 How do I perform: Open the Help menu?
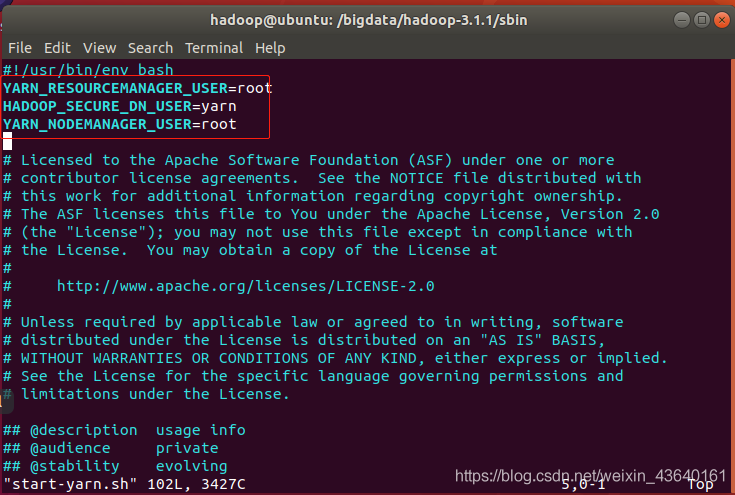point(270,48)
